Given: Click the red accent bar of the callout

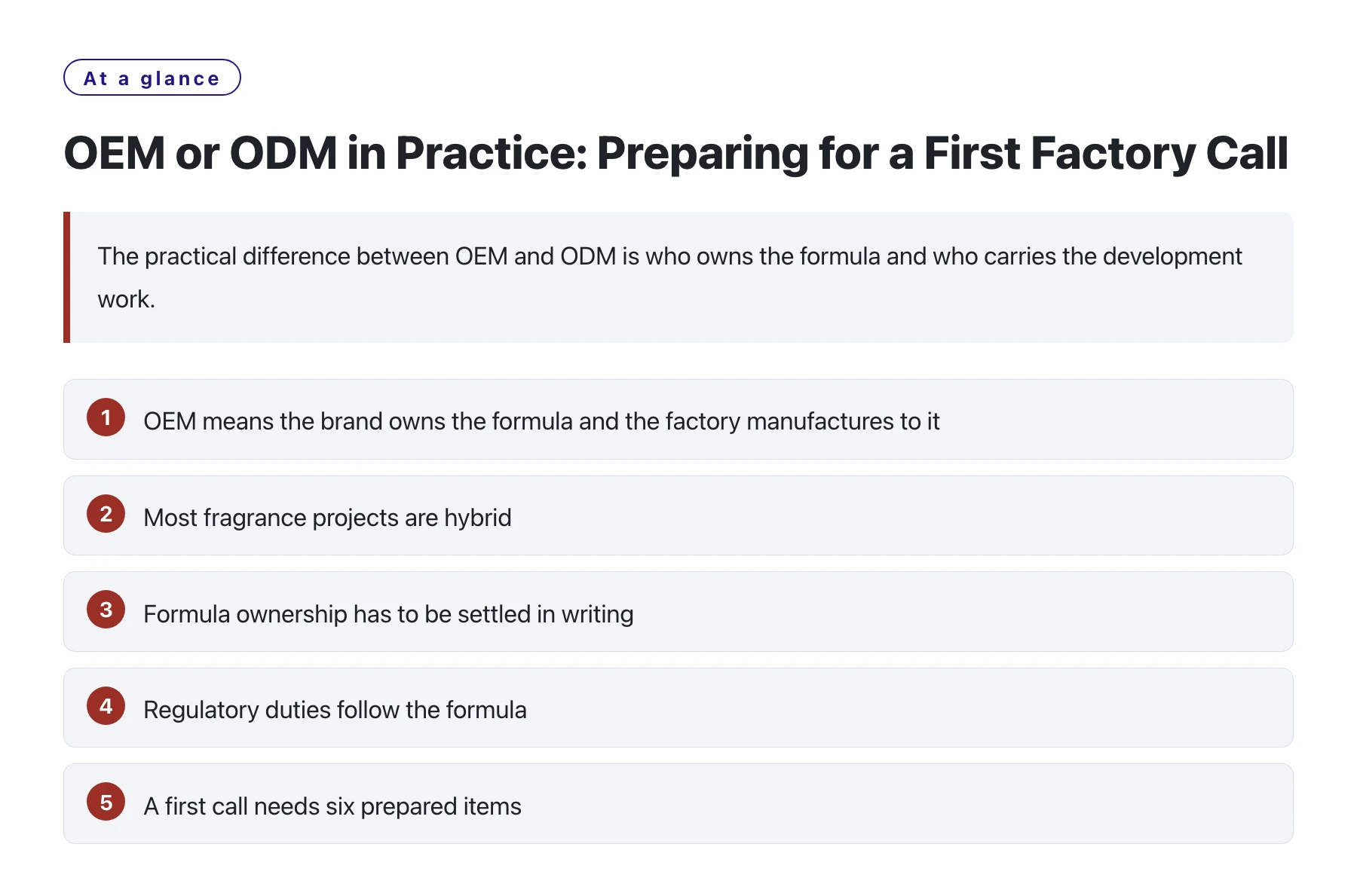Looking at the screenshot, I should coord(67,277).
